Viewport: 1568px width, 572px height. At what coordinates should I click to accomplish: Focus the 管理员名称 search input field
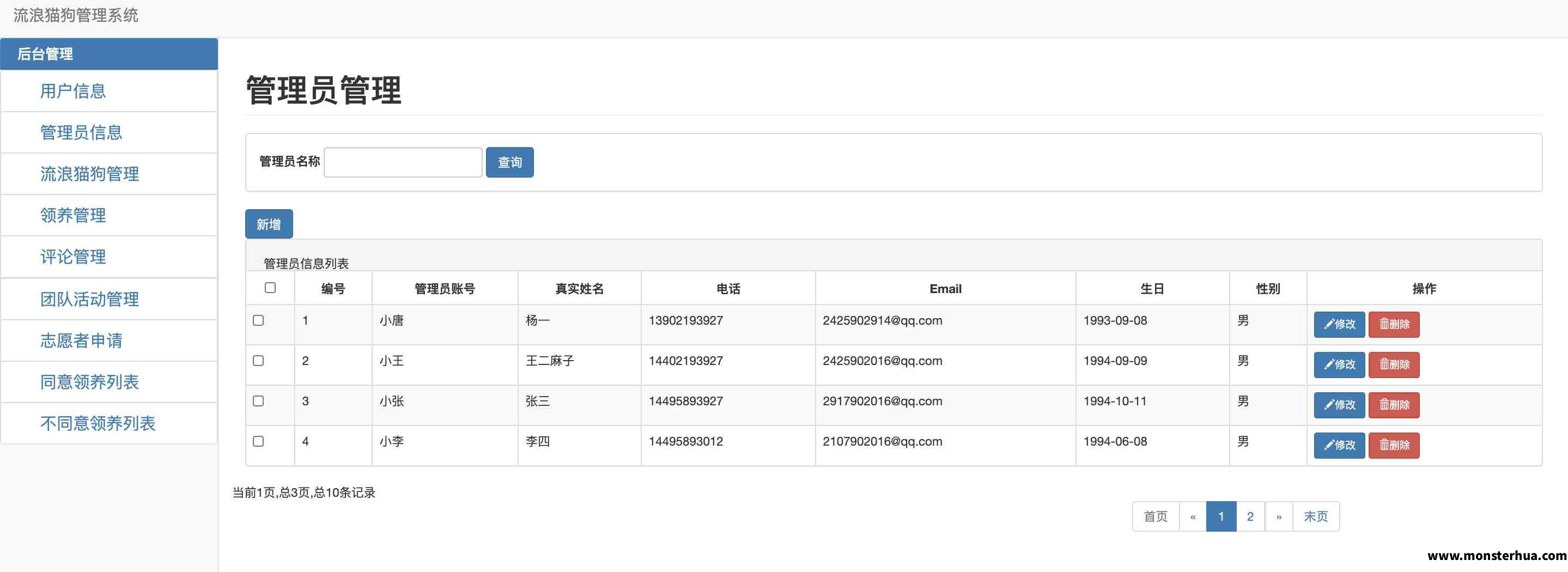[x=403, y=162]
